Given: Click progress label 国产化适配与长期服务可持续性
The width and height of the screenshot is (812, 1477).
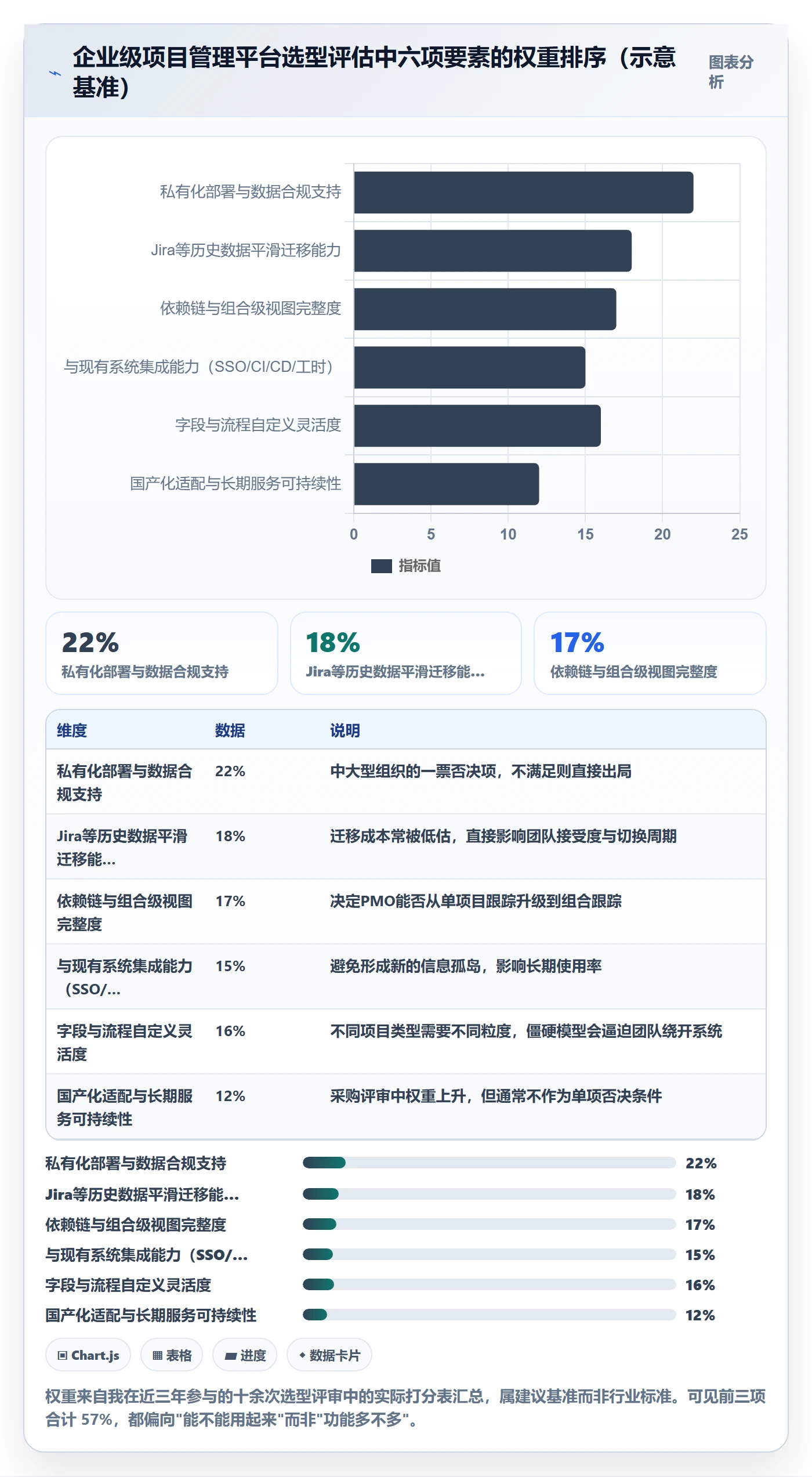Looking at the screenshot, I should point(151,1315).
